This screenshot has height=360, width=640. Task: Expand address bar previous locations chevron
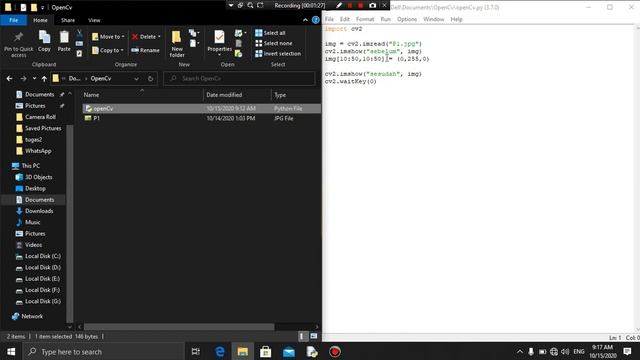tap(136, 78)
